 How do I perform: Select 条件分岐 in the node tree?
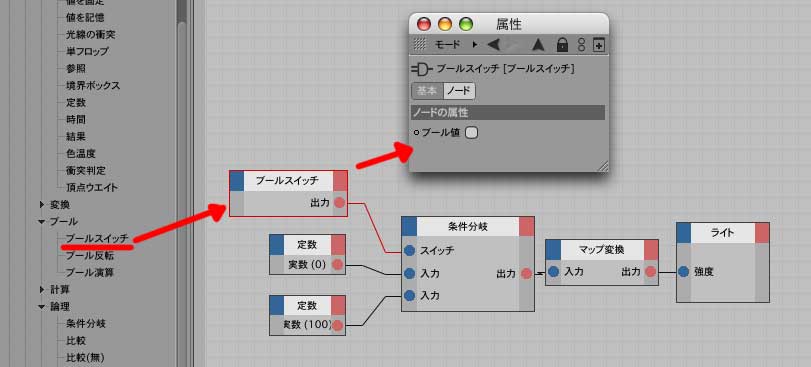click(x=86, y=324)
